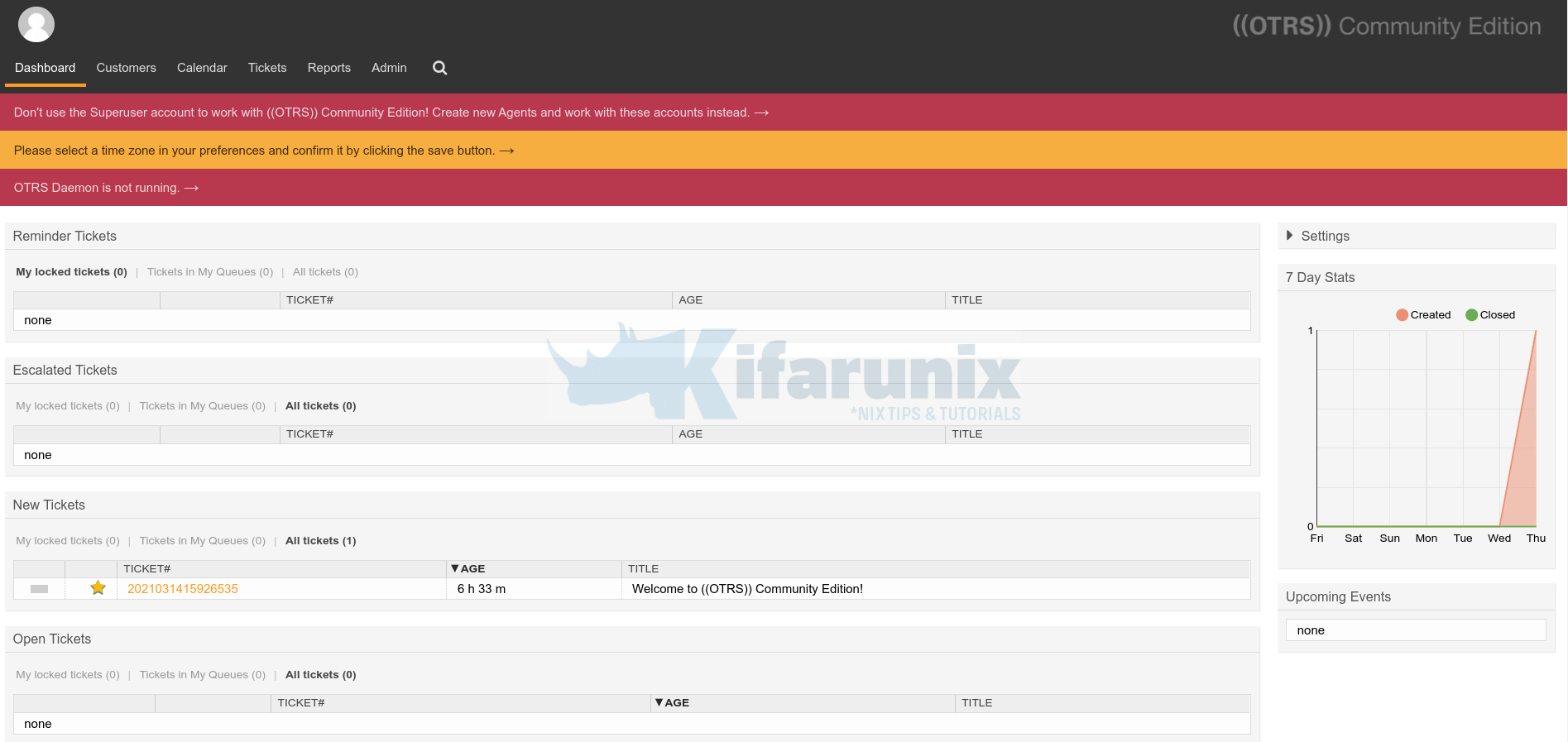
Task: Open the search magnifier tool
Action: coord(439,68)
